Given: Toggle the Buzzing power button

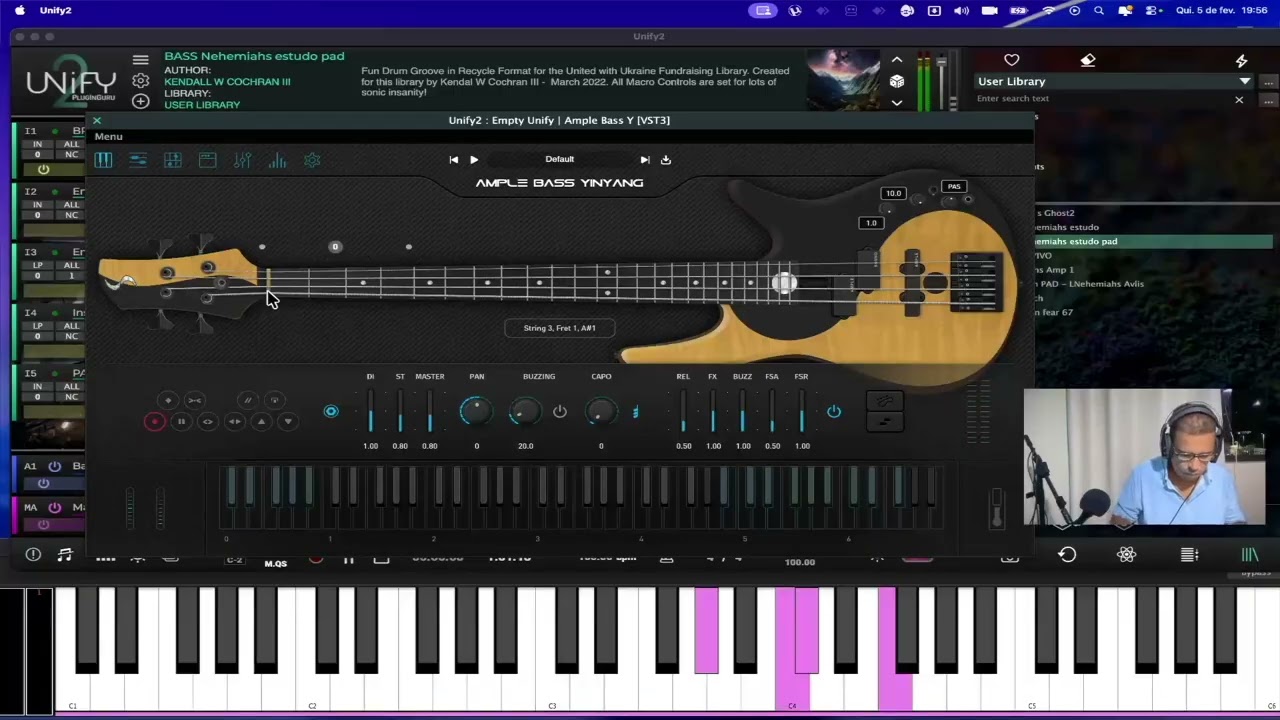Looking at the screenshot, I should pos(560,411).
